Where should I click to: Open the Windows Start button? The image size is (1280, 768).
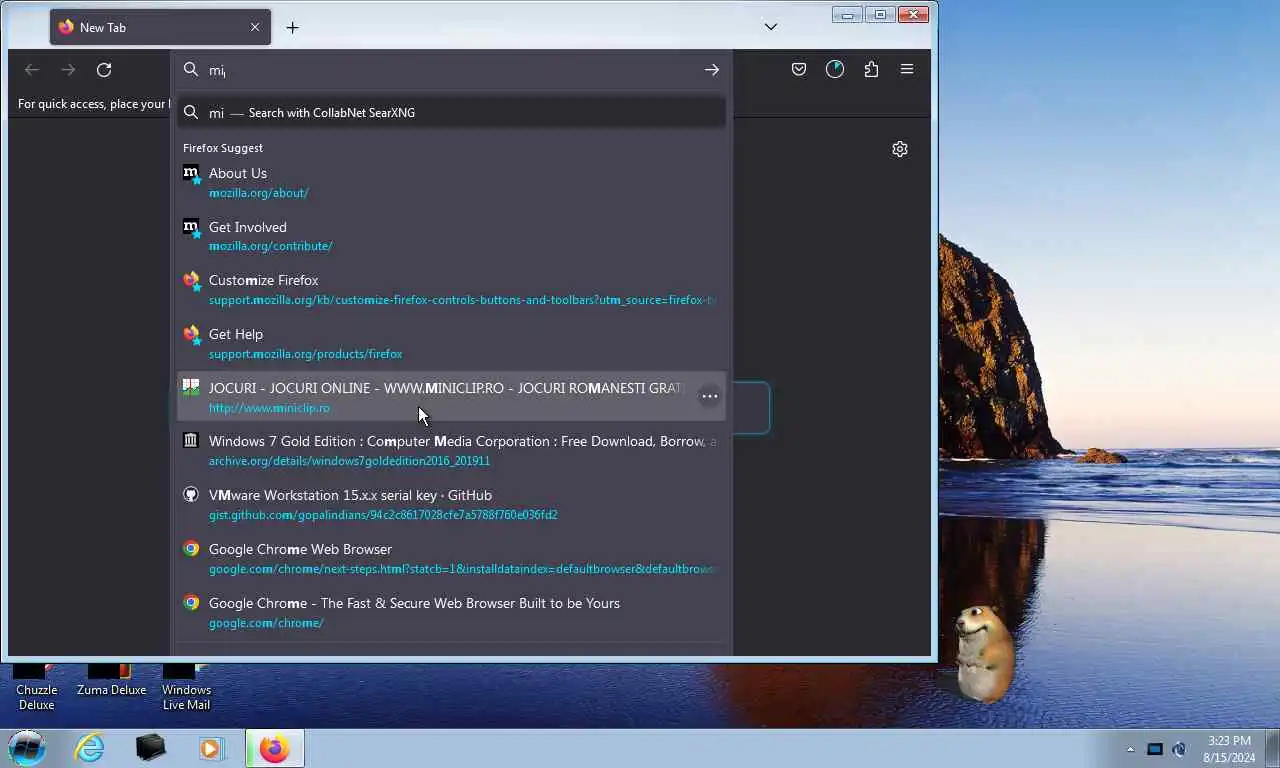tap(27, 748)
